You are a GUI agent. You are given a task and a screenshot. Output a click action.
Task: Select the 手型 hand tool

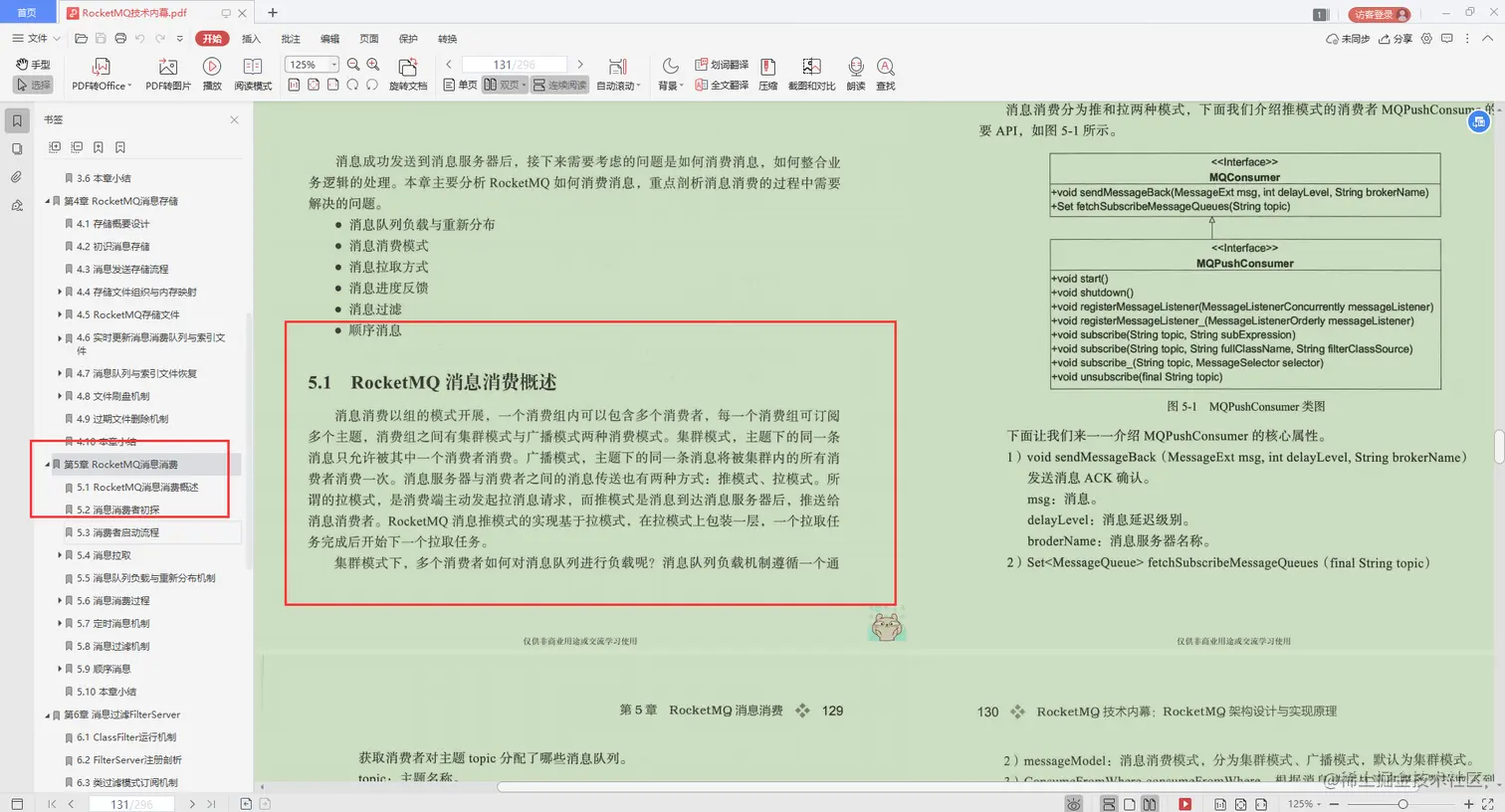[35, 64]
